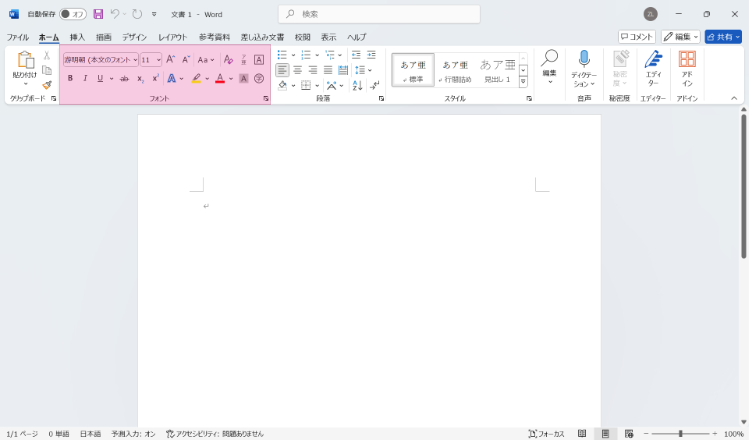Switch to the レイアウト (Layout) tab
The width and height of the screenshot is (749, 440).
tap(172, 37)
